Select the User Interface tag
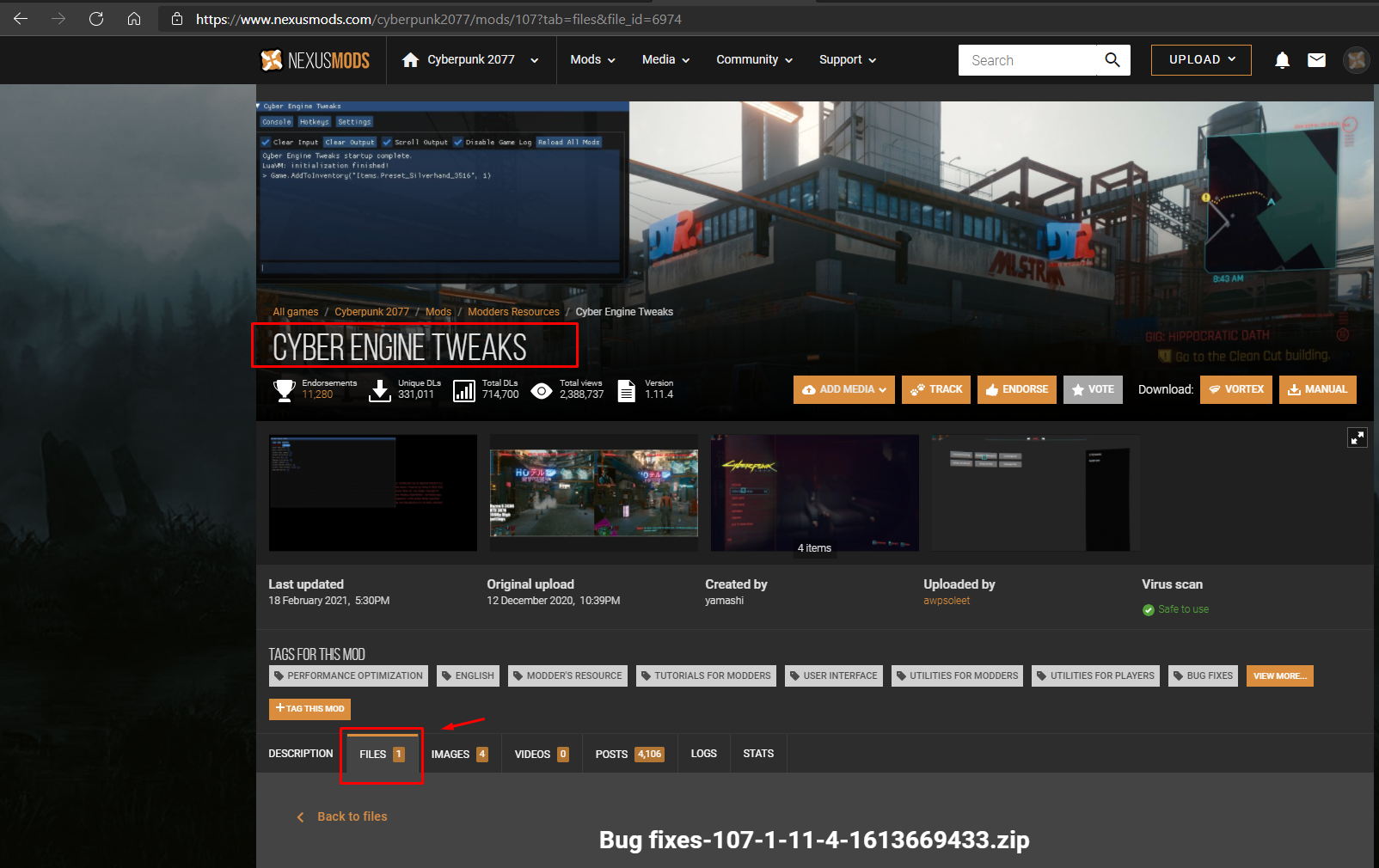The width and height of the screenshot is (1379, 868). 834,676
